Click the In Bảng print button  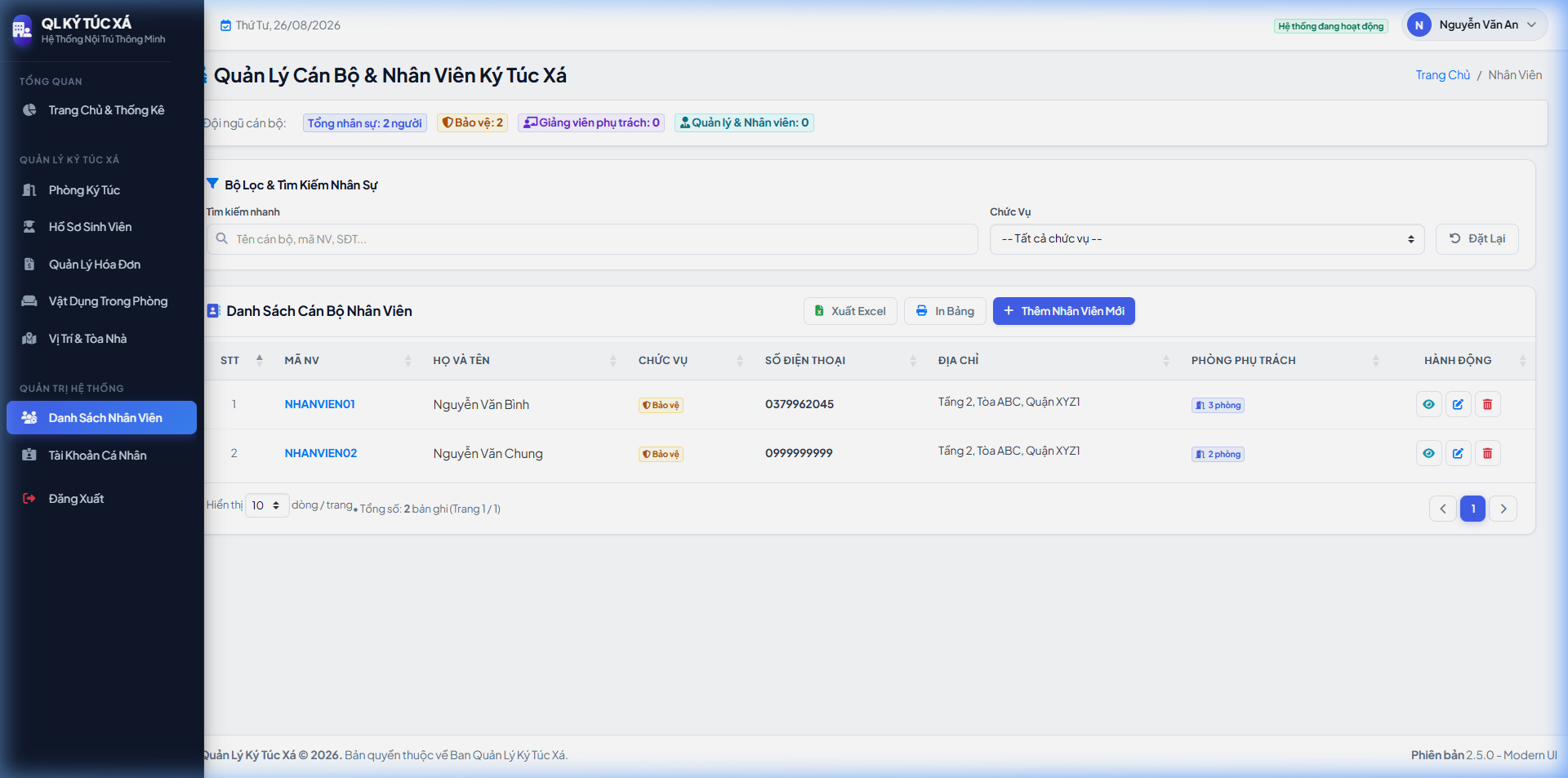pyautogui.click(x=945, y=311)
